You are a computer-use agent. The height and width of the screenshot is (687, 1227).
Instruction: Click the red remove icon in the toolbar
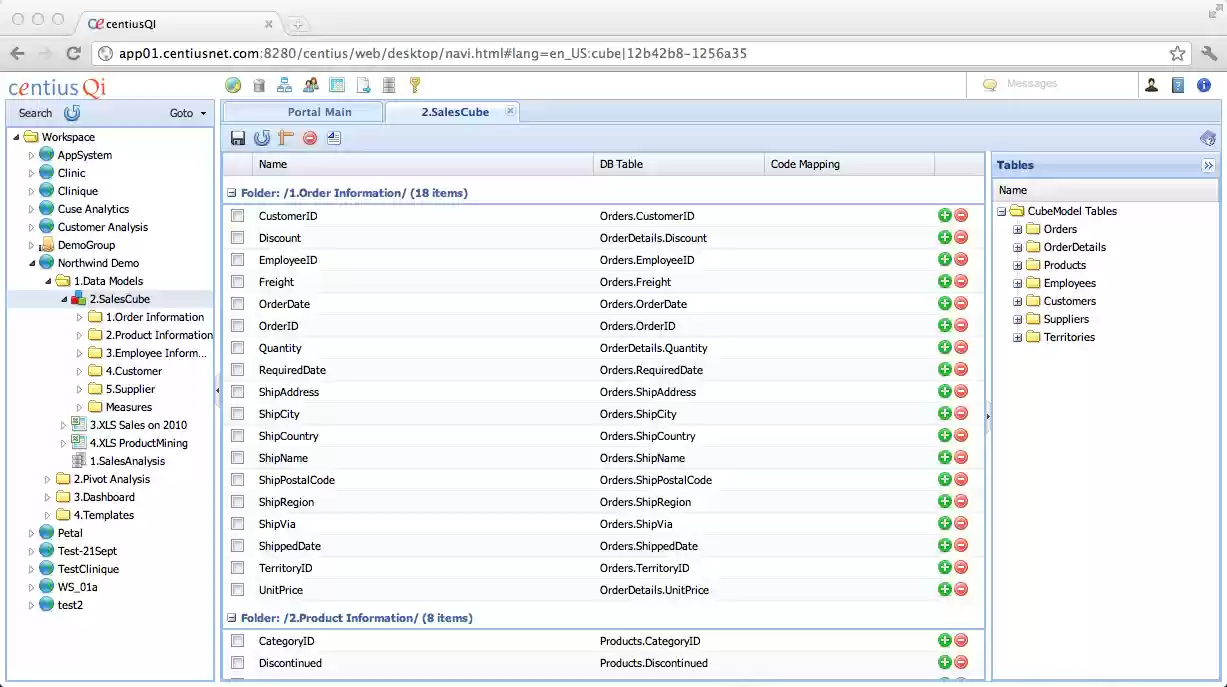click(308, 138)
